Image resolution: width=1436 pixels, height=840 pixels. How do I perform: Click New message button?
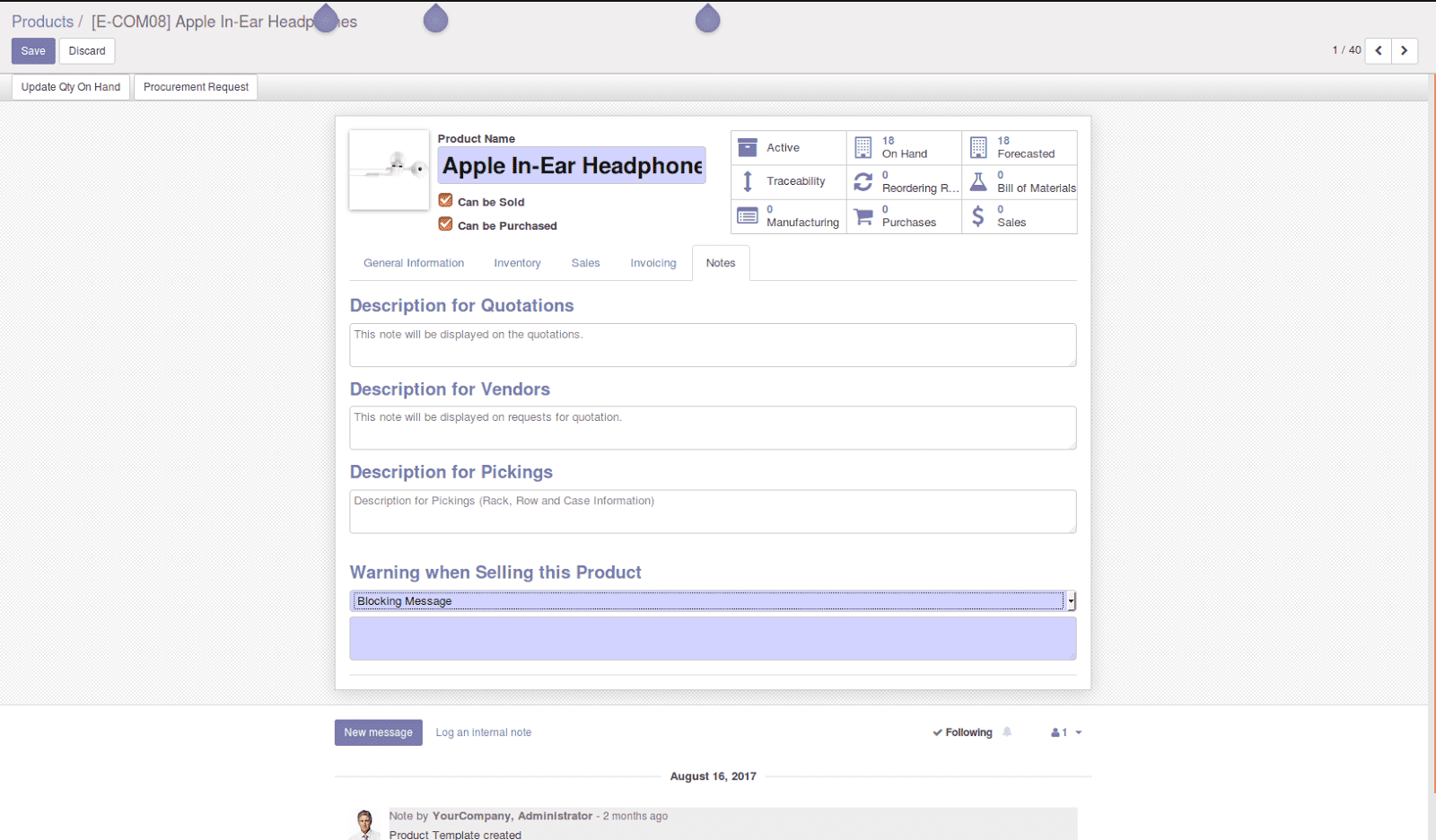pyautogui.click(x=378, y=732)
